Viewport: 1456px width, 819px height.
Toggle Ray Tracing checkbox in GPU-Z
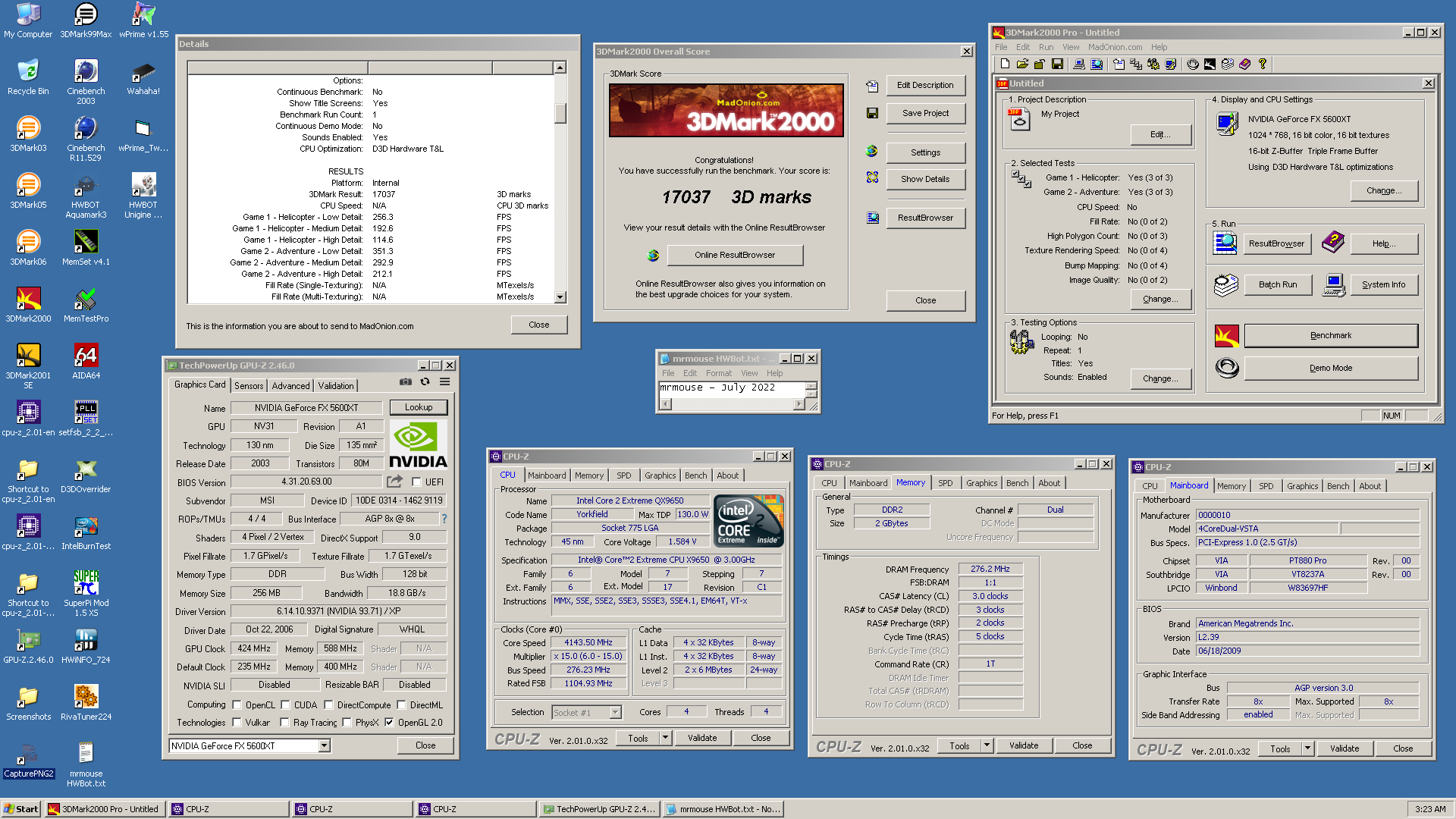tap(284, 722)
